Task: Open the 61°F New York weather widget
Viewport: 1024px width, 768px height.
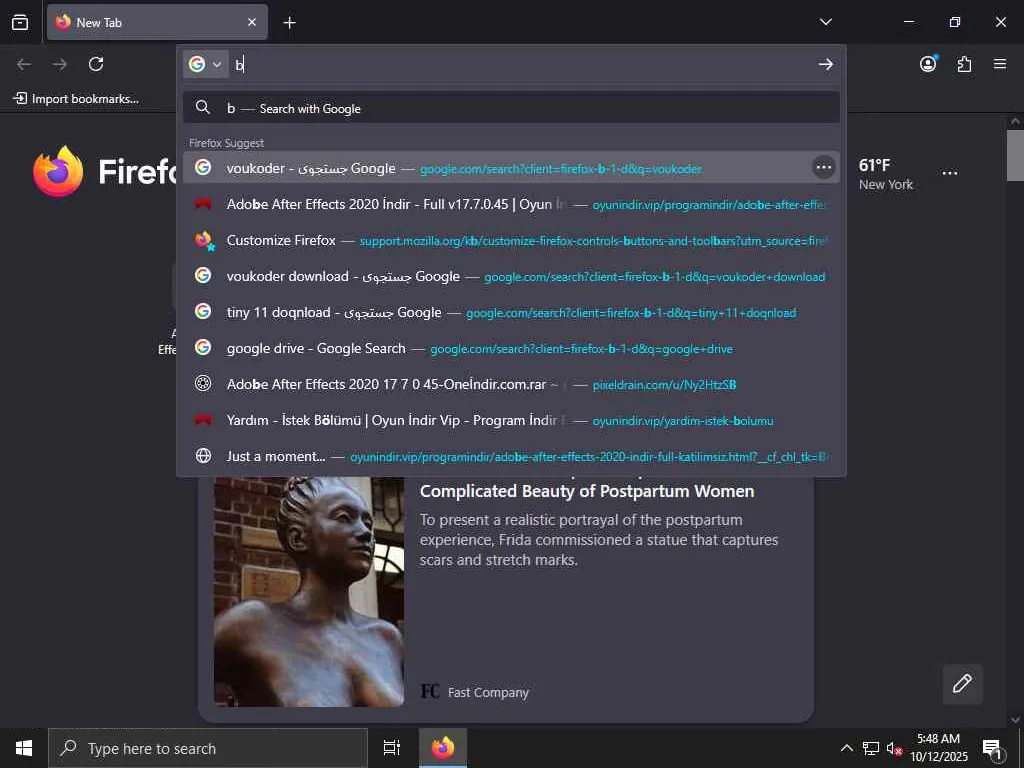Action: (x=886, y=174)
